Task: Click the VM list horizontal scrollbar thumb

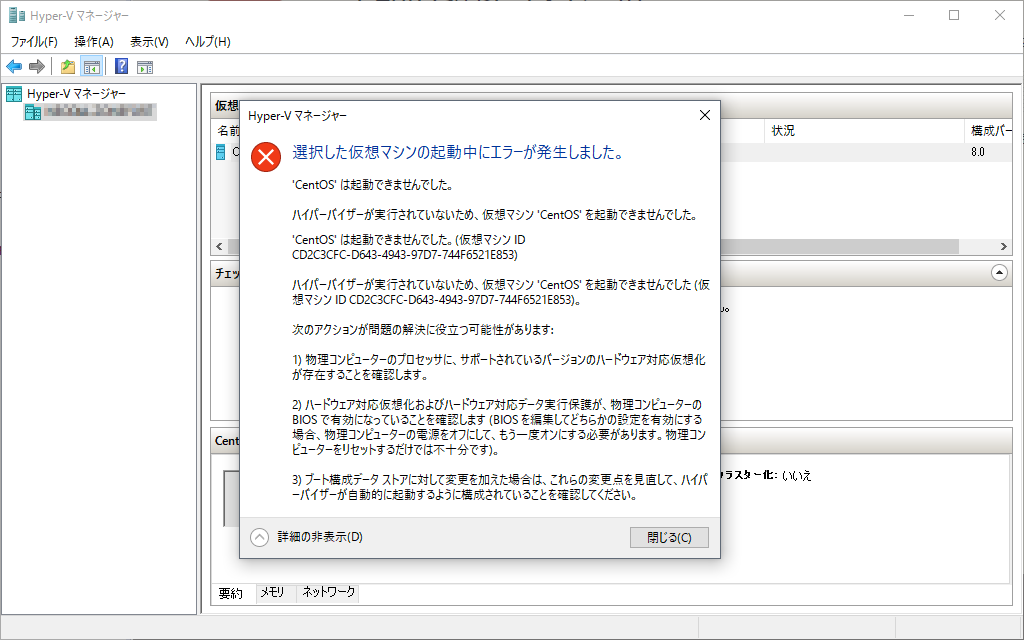Action: 839,247
